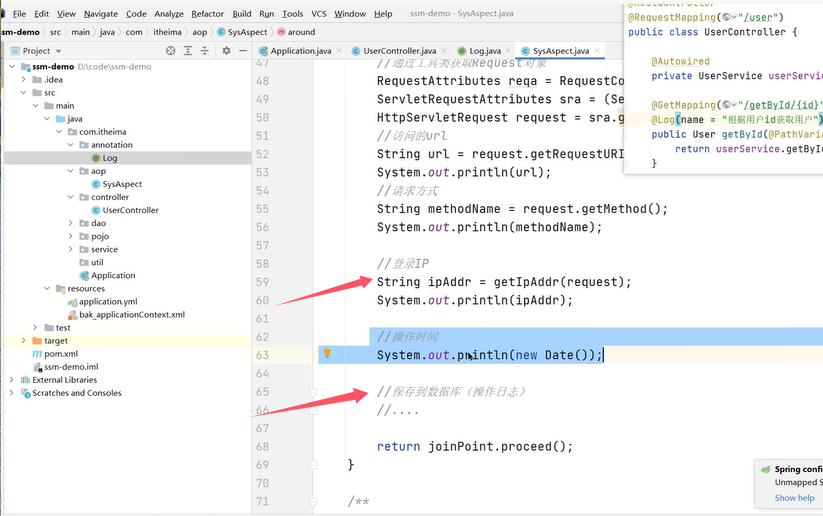The width and height of the screenshot is (823, 516).
Task: Click the locate/select opened file icon
Action: click(x=171, y=51)
